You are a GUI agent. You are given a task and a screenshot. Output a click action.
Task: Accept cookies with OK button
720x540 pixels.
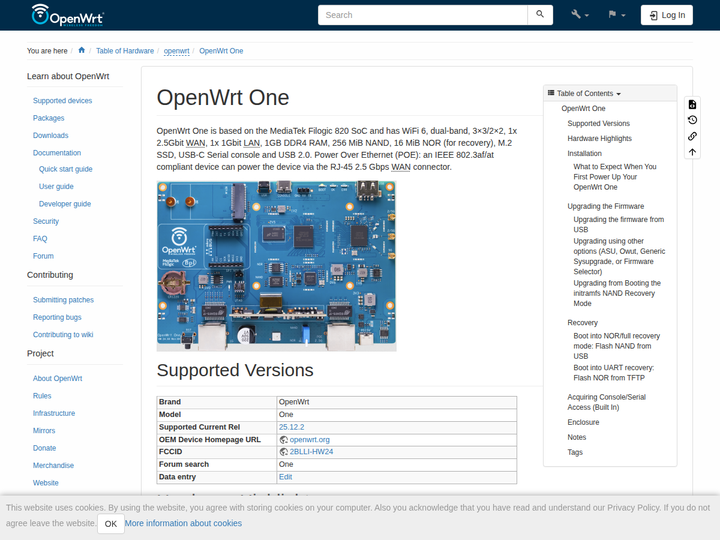111,524
